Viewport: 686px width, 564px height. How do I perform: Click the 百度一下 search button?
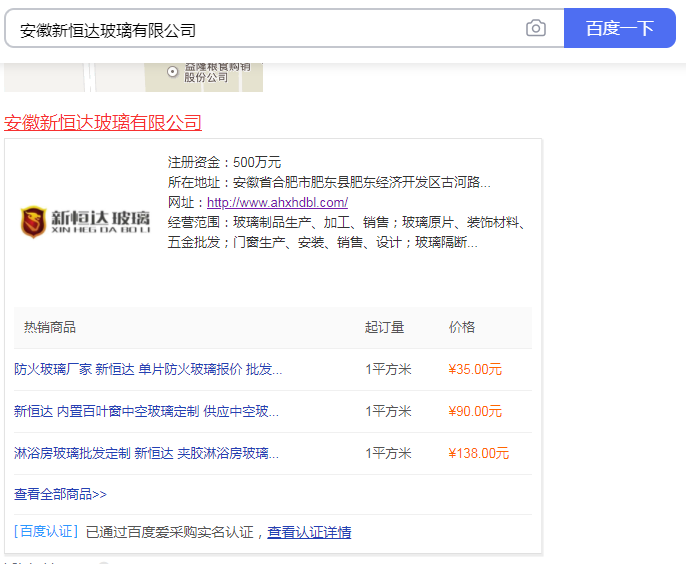pos(620,28)
